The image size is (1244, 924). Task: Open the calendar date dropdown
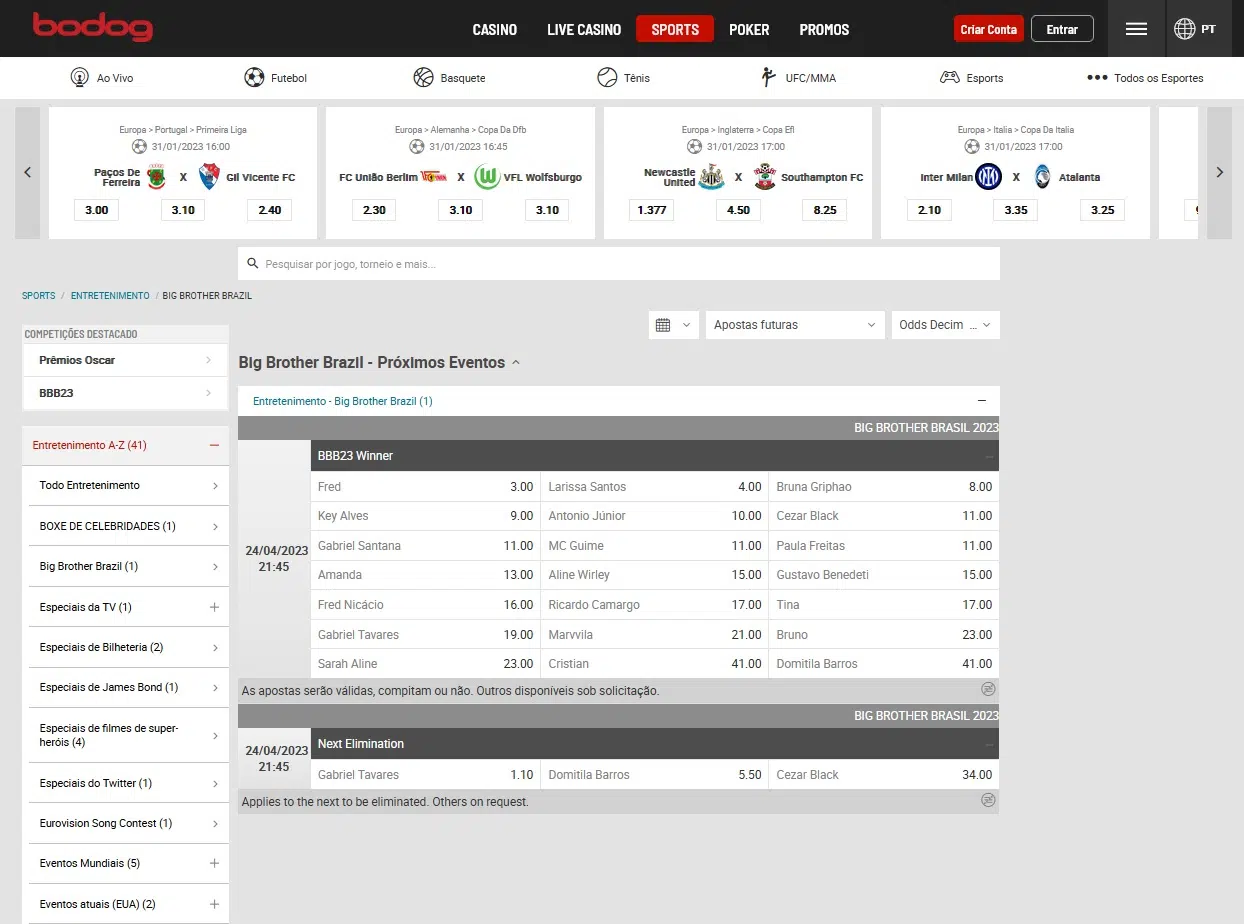[x=673, y=325]
